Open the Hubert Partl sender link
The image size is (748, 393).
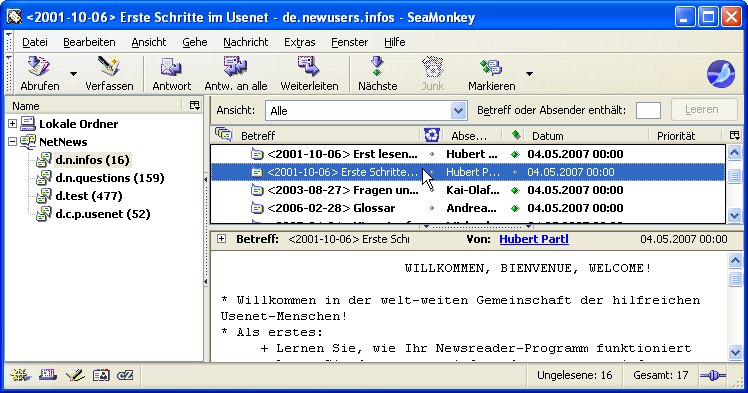pyautogui.click(x=534, y=239)
